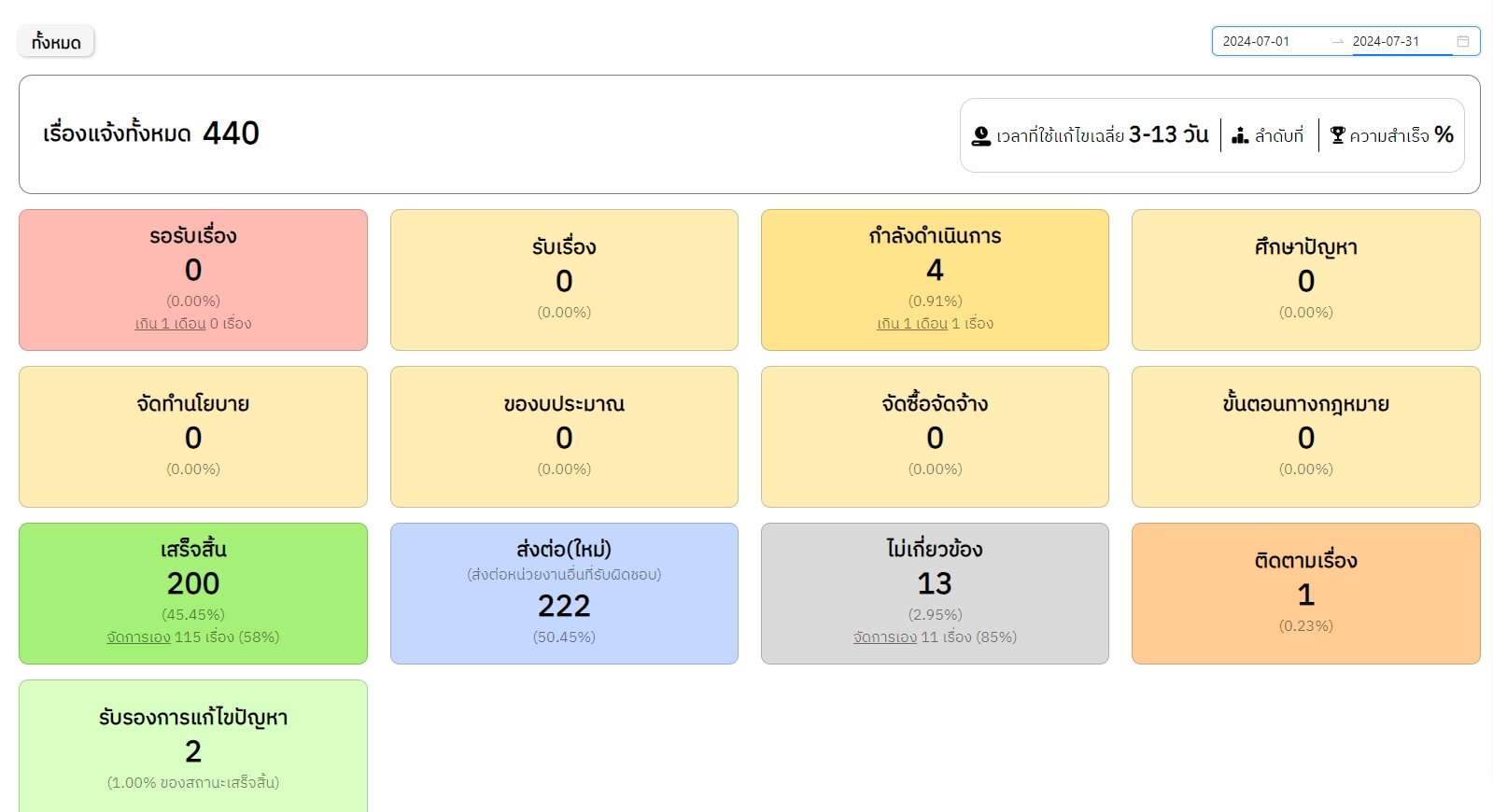This screenshot has width=1493, height=812.
Task: Edit the start date 2024-07-01 field
Action: (x=1270, y=41)
